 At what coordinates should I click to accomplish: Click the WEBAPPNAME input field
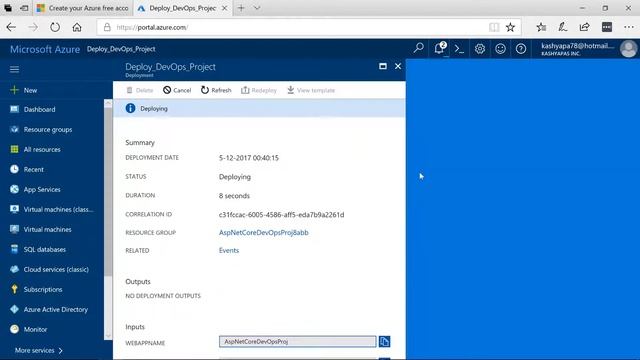click(x=298, y=342)
